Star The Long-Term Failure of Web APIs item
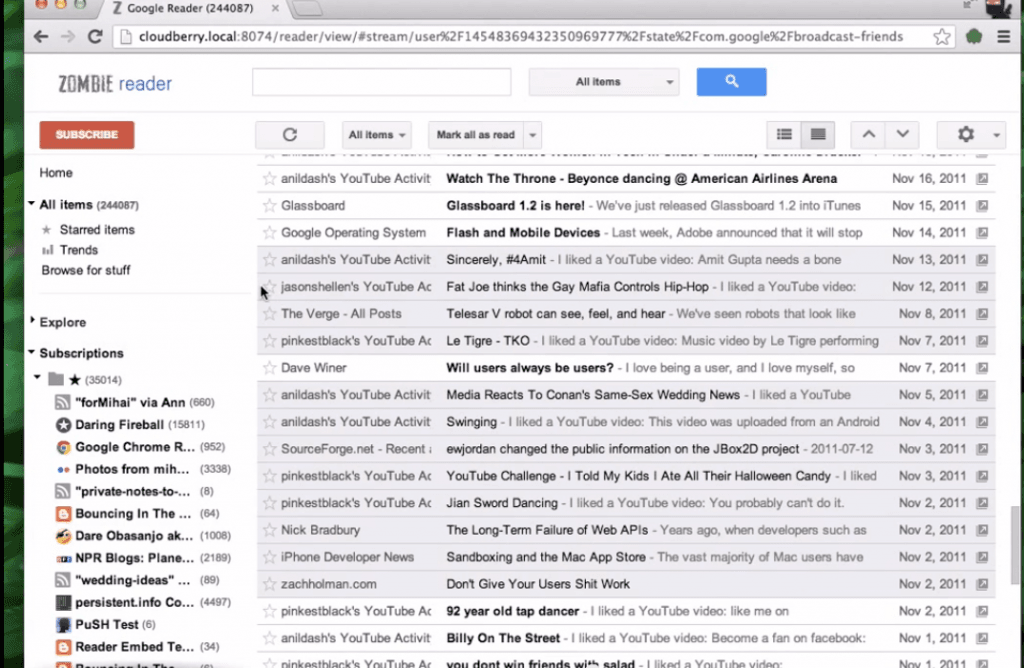Screen dimensions: 1024x668 click(269, 530)
